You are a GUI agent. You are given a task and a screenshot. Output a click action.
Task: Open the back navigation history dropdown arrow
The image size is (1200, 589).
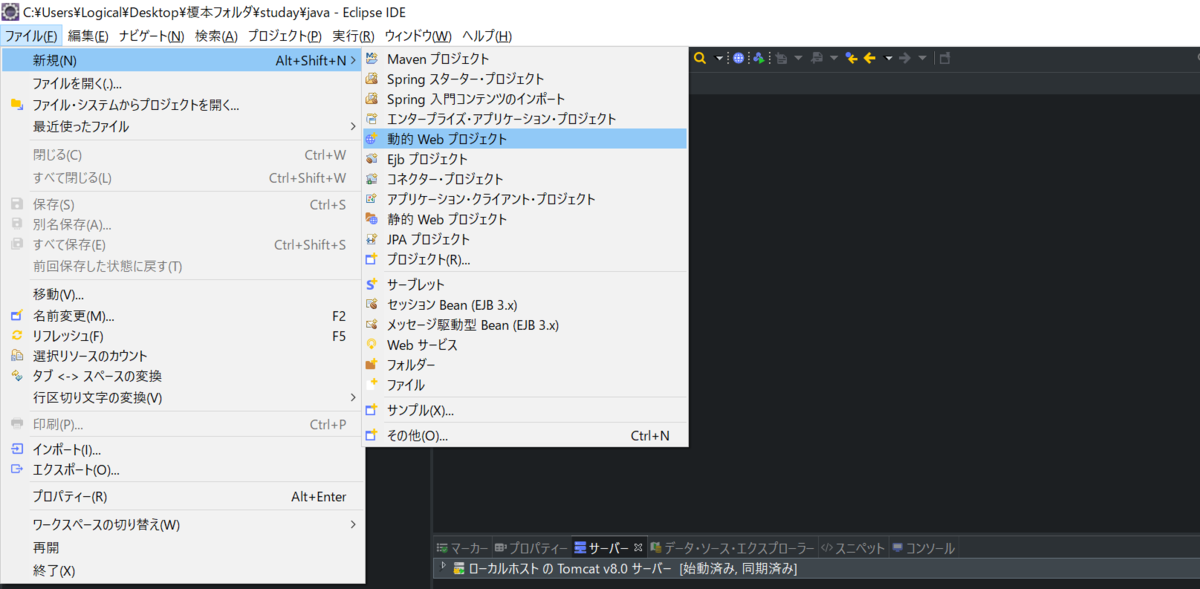coord(888,58)
